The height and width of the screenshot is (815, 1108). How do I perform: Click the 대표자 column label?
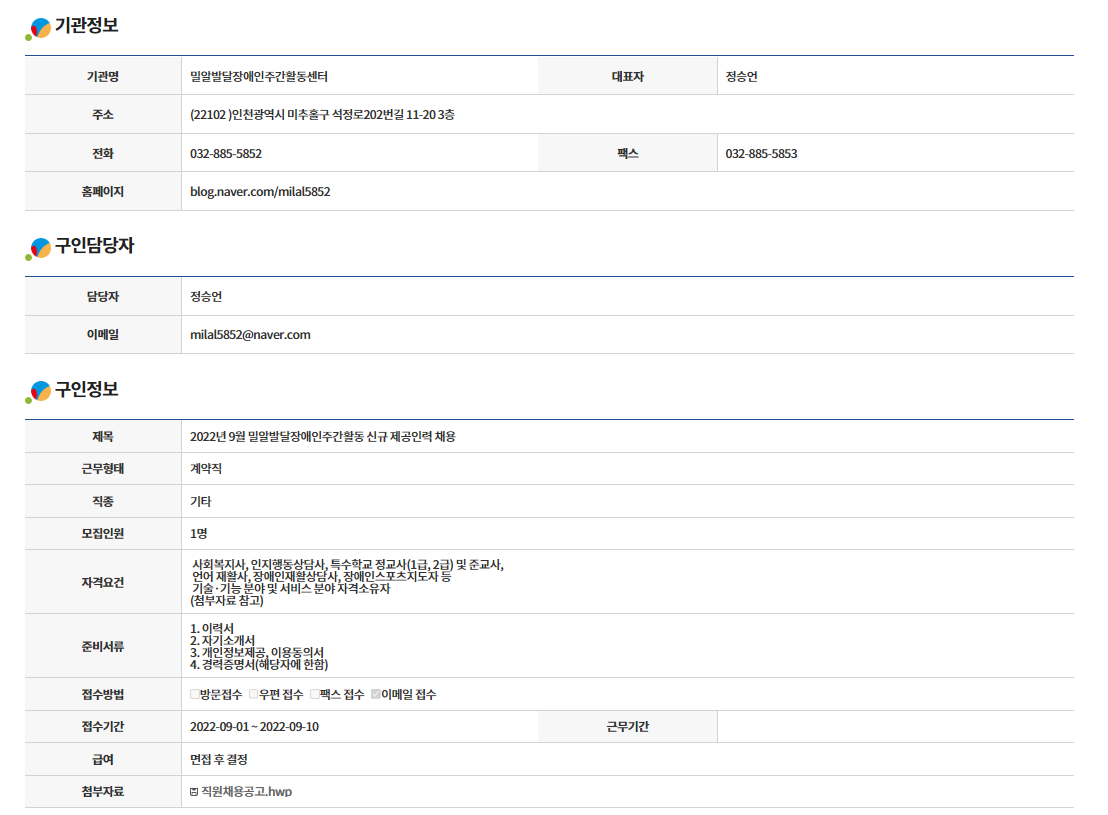point(627,76)
